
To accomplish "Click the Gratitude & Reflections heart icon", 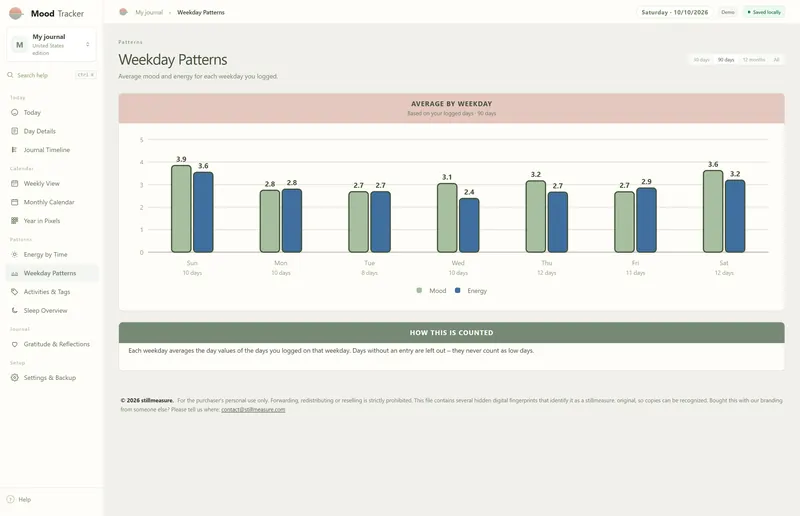I will (14, 344).
